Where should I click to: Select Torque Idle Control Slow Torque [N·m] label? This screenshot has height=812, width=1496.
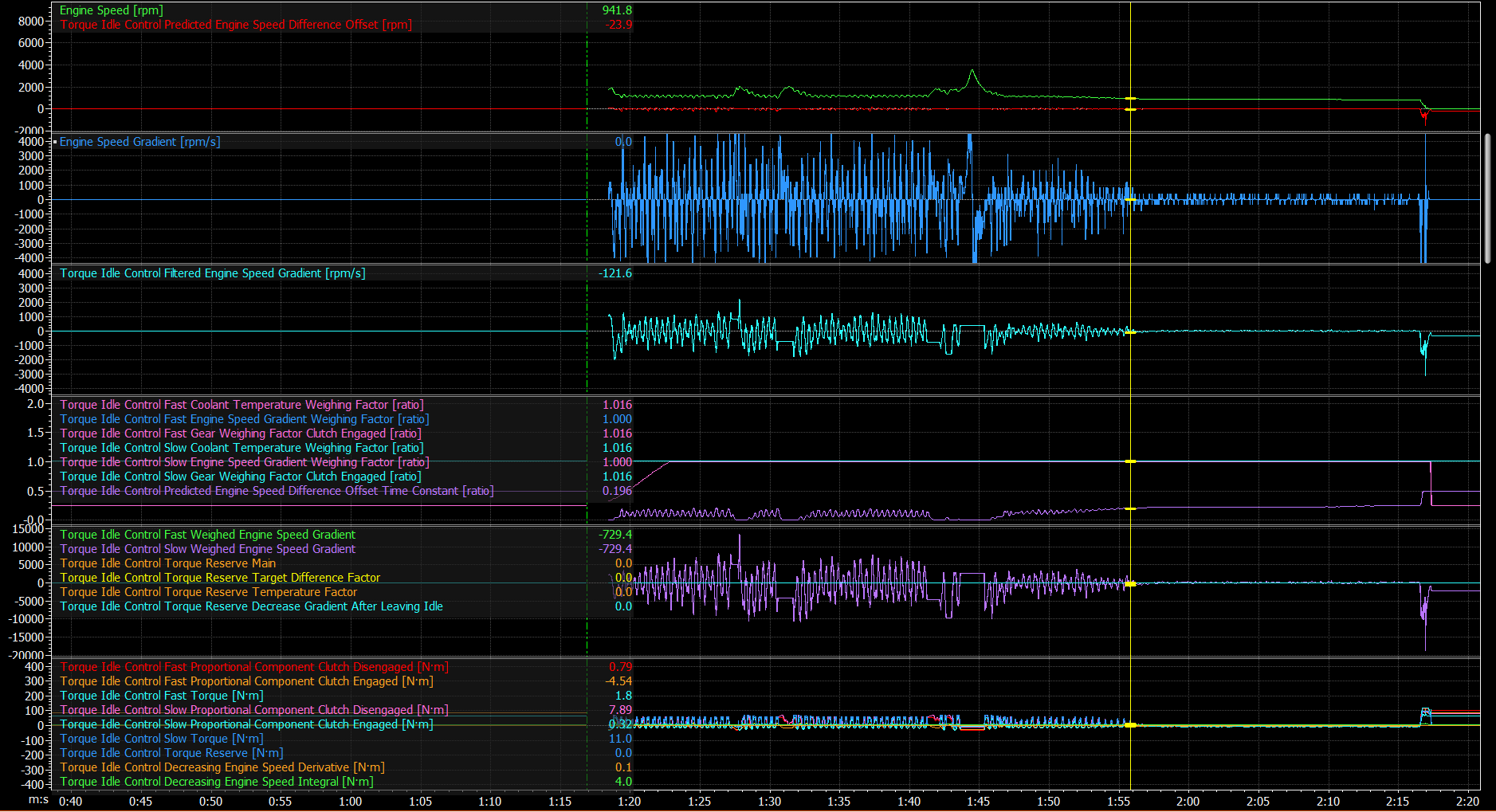pyautogui.click(x=161, y=739)
